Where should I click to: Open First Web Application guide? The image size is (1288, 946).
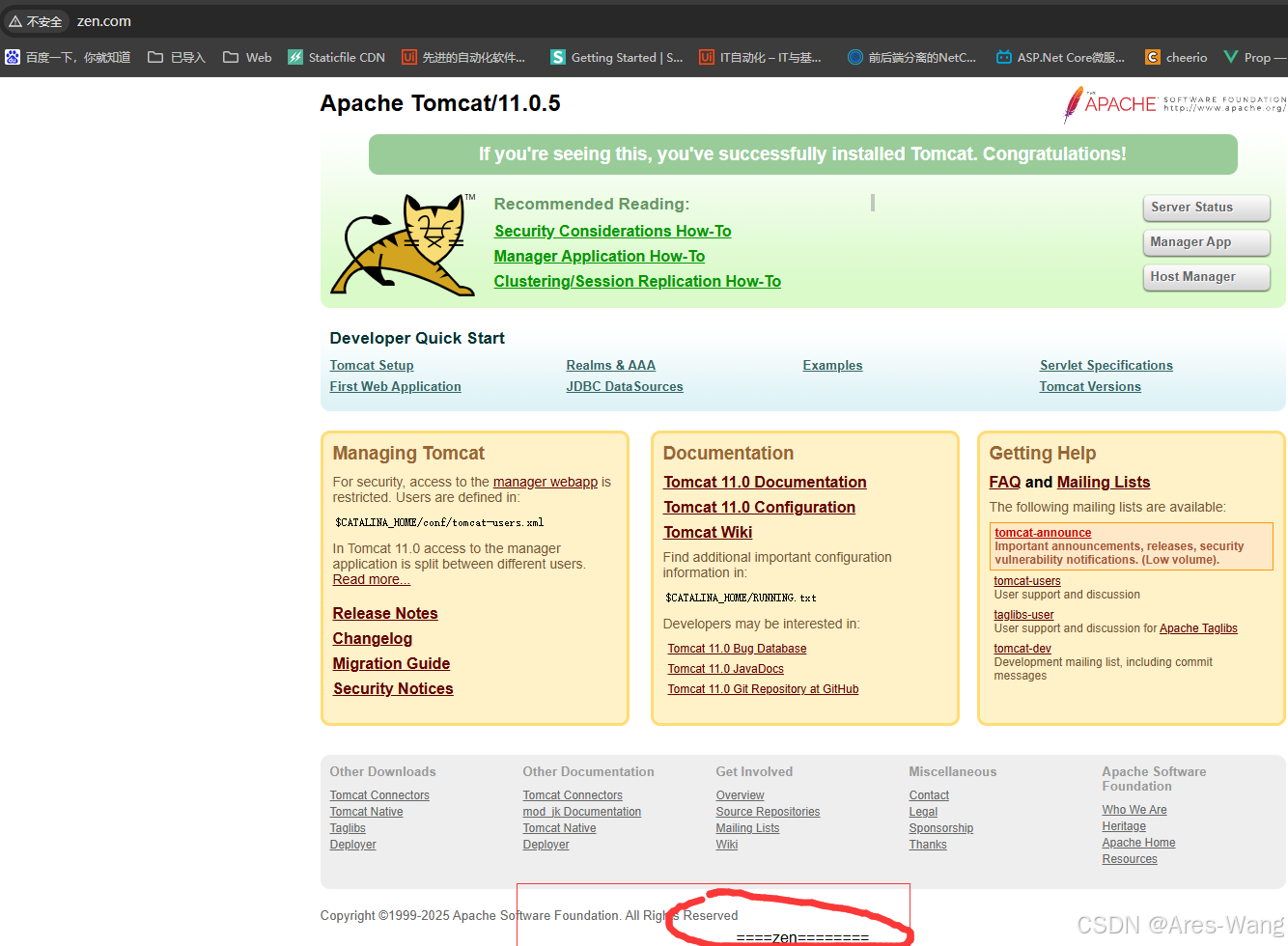pyautogui.click(x=395, y=386)
